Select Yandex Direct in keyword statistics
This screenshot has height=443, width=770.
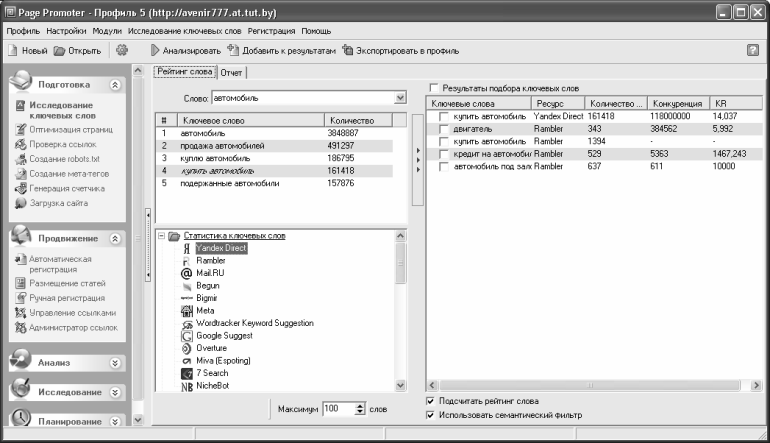coord(219,248)
